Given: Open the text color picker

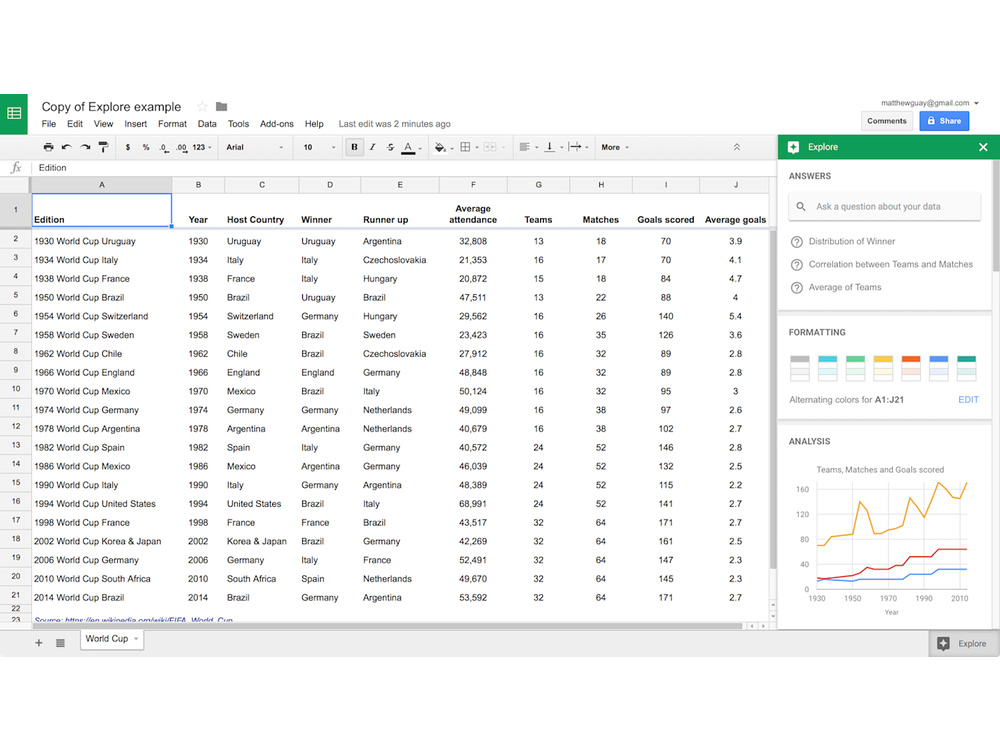Looking at the screenshot, I should [x=411, y=148].
